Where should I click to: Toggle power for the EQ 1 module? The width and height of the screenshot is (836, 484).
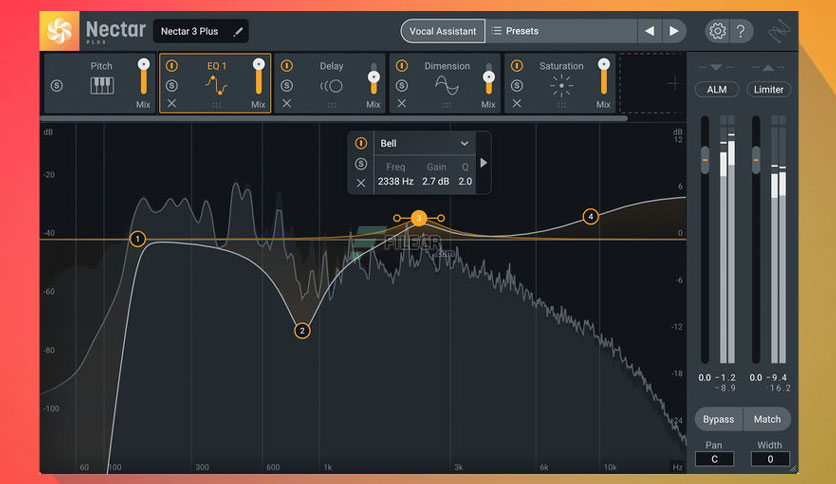point(172,67)
